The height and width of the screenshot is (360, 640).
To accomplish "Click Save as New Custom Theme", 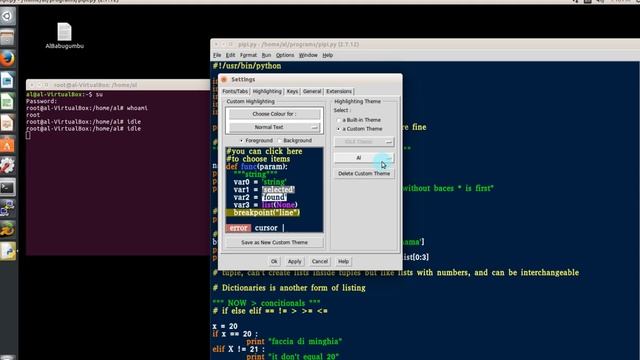I will [274, 242].
